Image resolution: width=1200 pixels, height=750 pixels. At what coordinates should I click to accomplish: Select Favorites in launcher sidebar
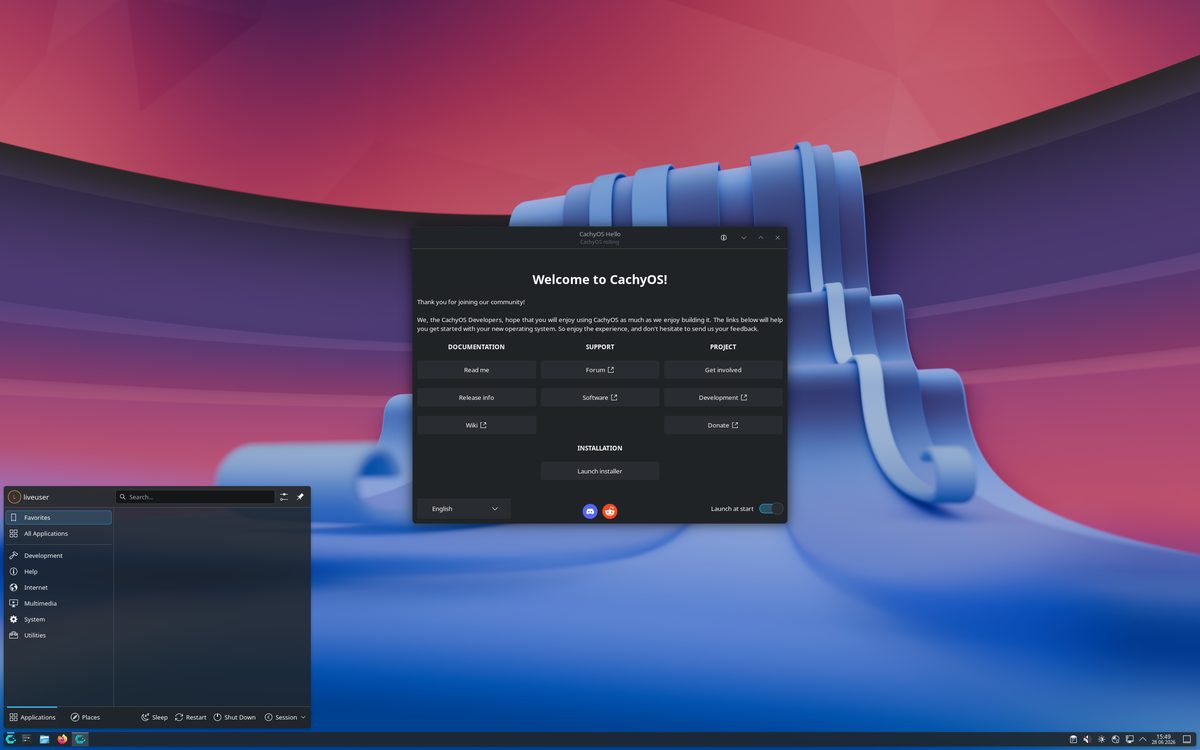click(x=58, y=518)
